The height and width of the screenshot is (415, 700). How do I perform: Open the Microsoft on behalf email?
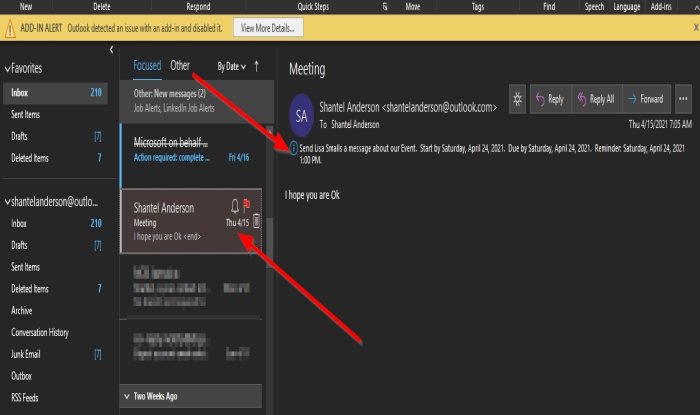[x=193, y=154]
